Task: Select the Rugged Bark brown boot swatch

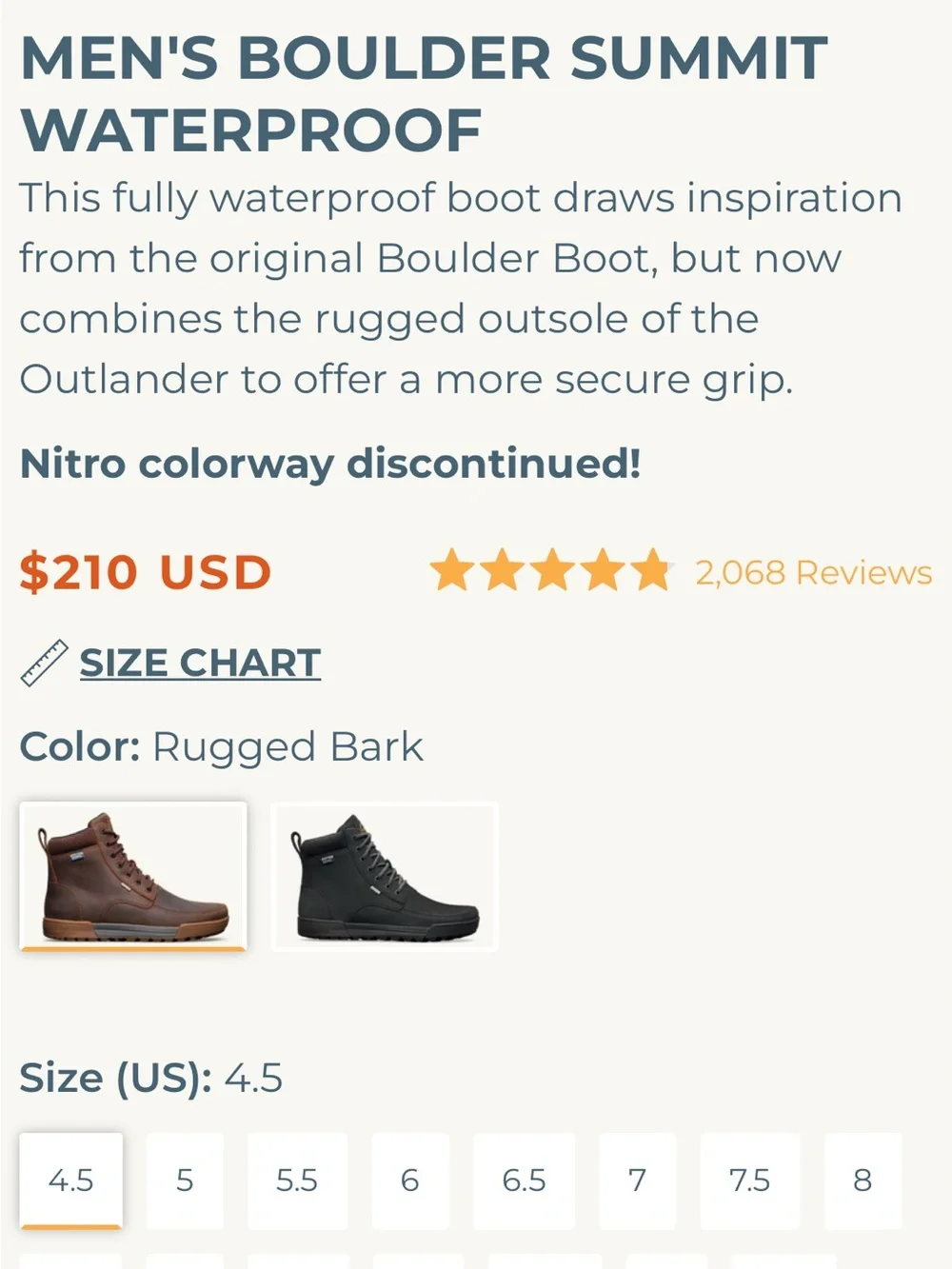Action: [133, 877]
